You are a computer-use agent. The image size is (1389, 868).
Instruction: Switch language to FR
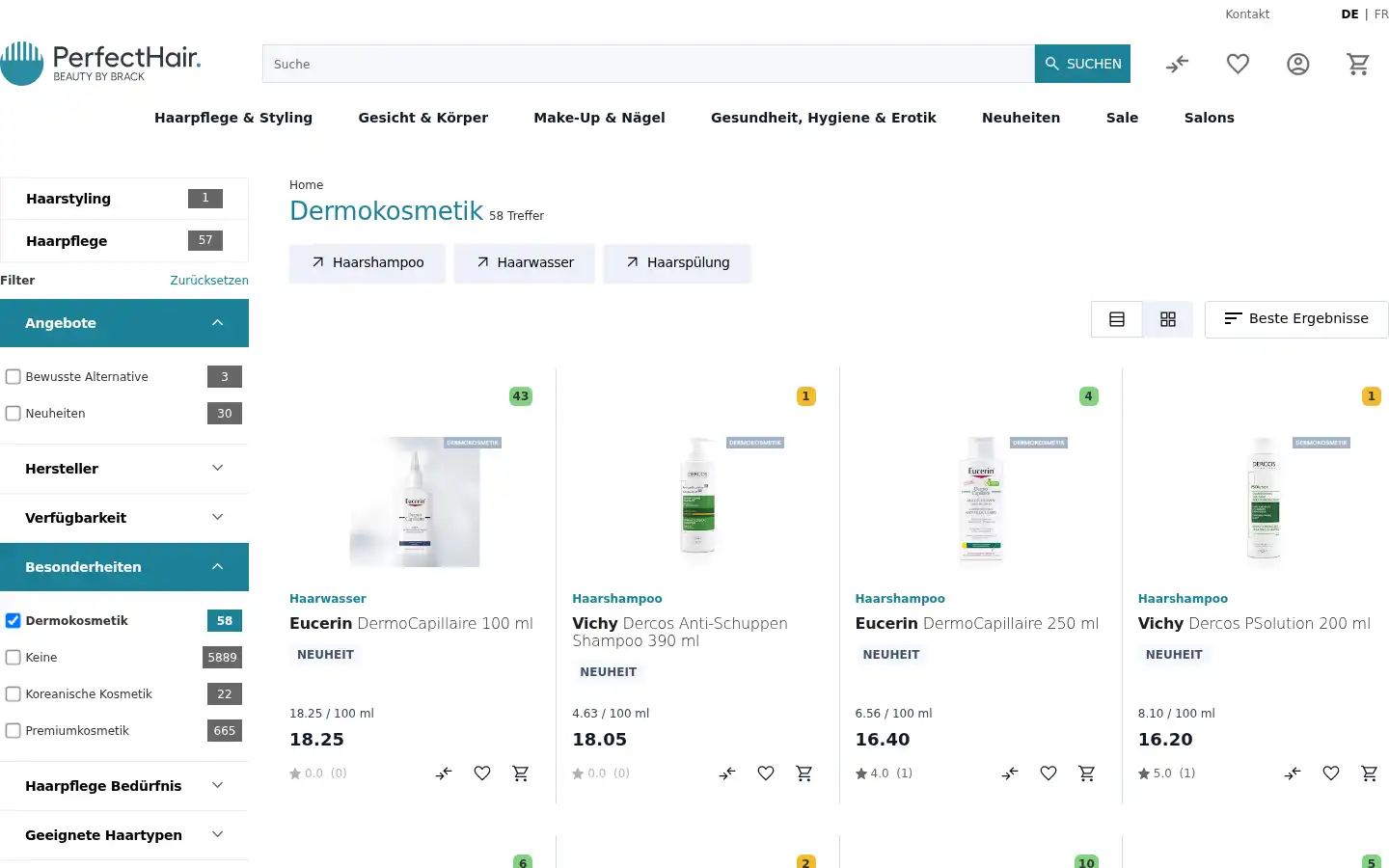(1381, 14)
